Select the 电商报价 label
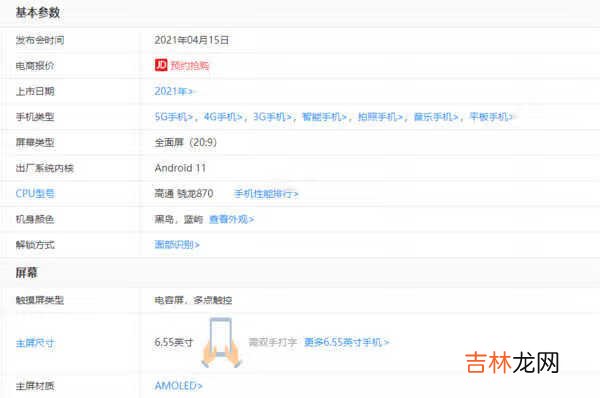Image resolution: width=600 pixels, height=398 pixels. pos(35,66)
